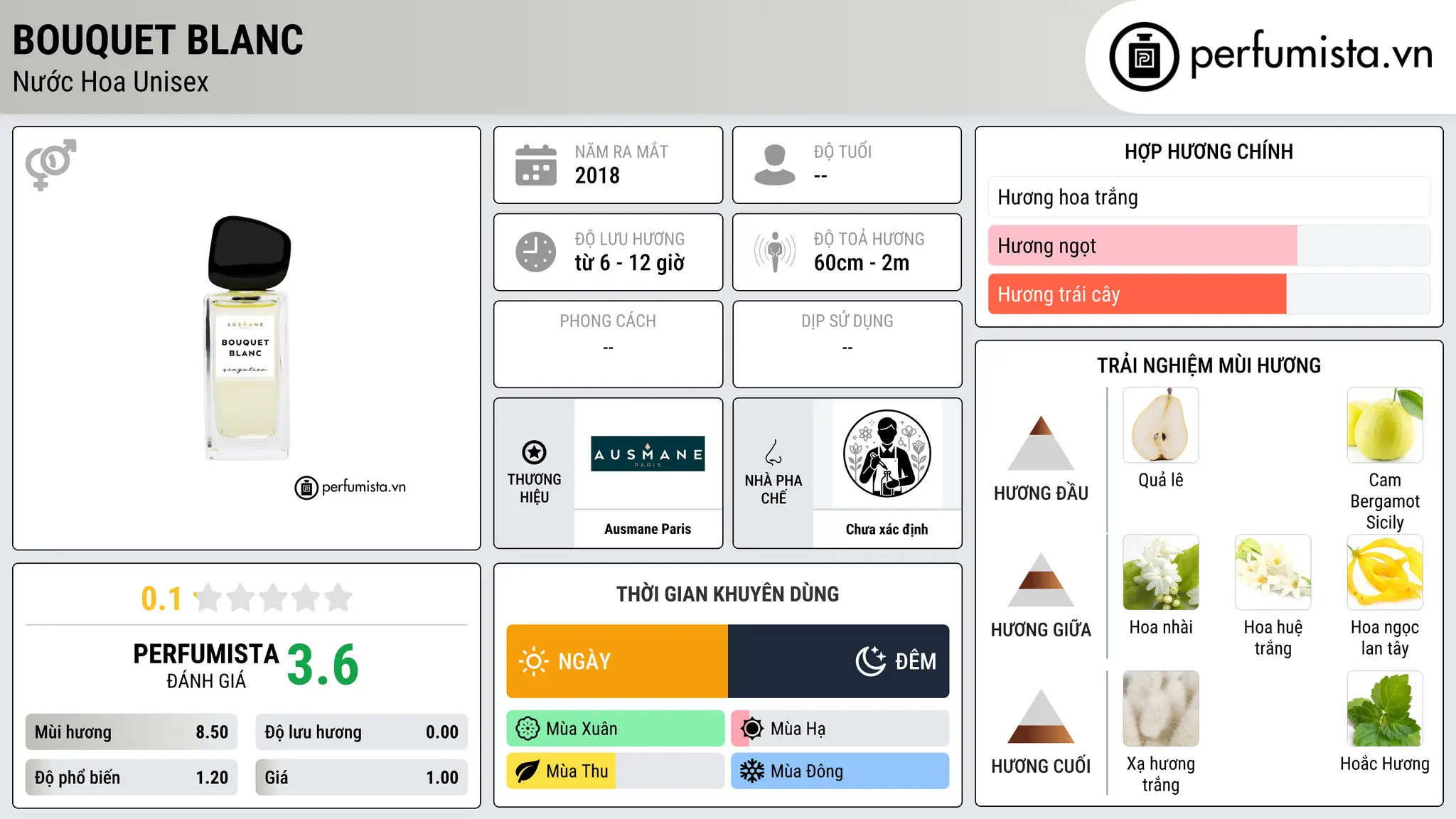The height and width of the screenshot is (819, 1456).
Task: Click the sun icon beside Mùa Hạ
Action: pos(751,729)
